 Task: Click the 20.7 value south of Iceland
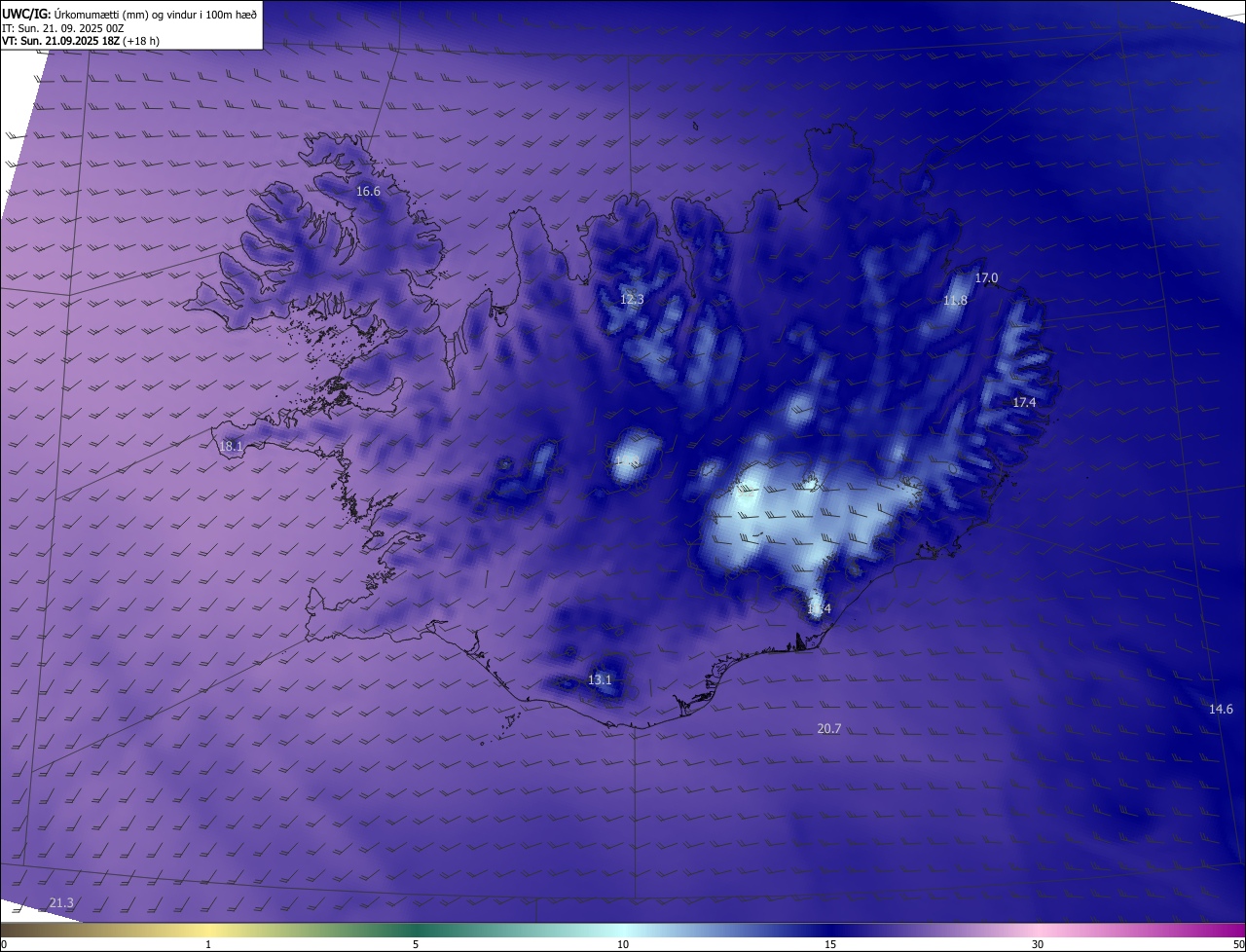tap(828, 728)
